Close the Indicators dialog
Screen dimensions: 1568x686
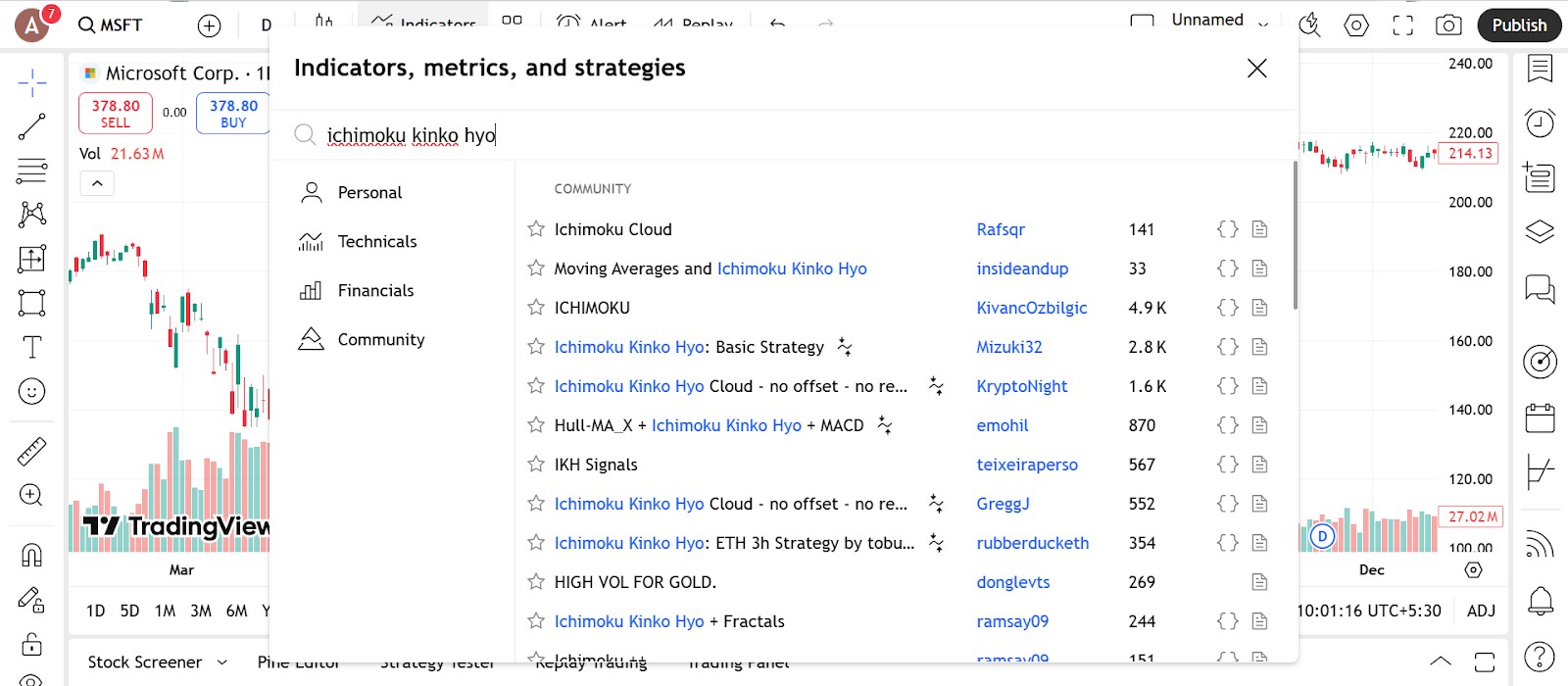coord(1257,68)
